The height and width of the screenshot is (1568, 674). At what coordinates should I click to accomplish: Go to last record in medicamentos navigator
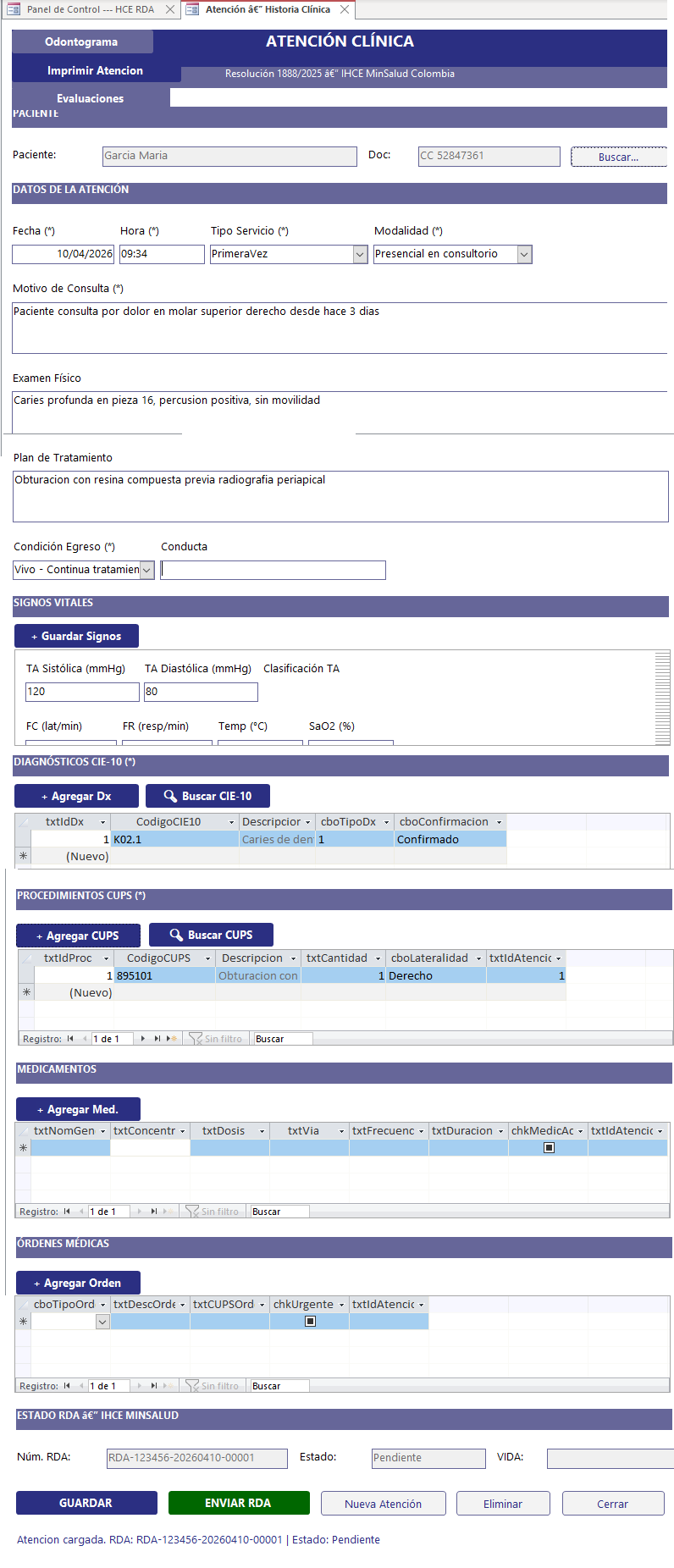[x=153, y=1212]
